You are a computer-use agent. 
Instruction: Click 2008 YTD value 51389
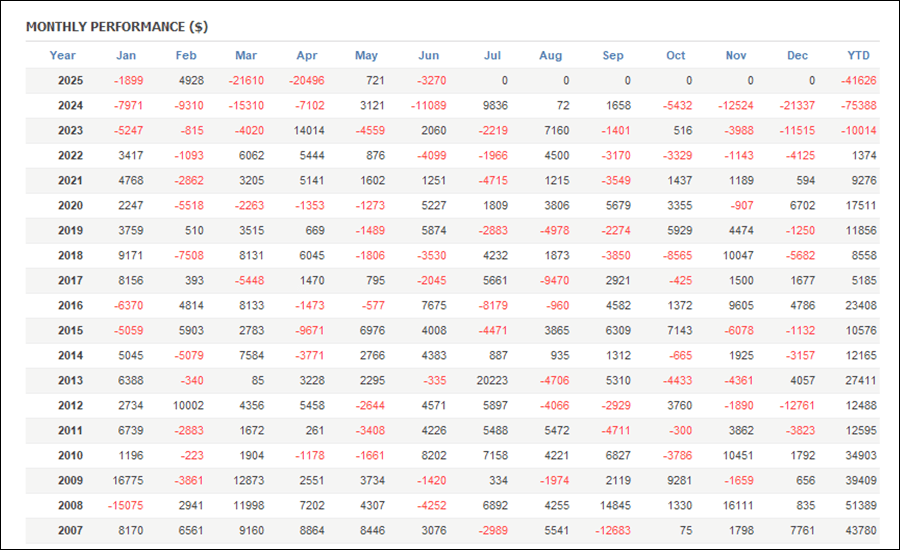coord(861,505)
